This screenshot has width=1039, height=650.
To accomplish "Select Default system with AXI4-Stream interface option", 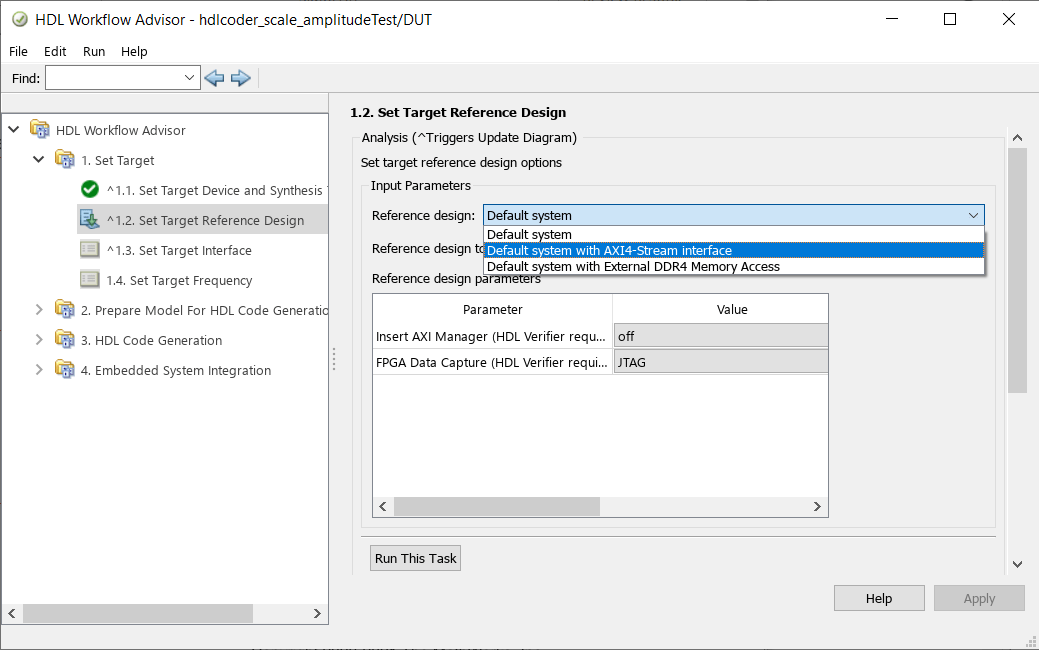I will (x=609, y=251).
